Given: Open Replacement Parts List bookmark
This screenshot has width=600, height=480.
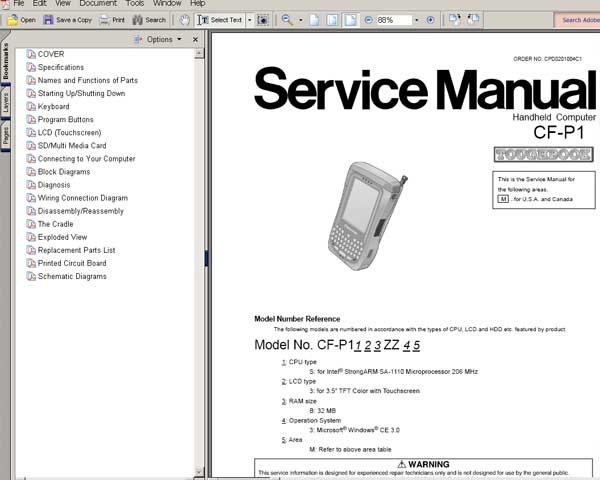Looking at the screenshot, I should [x=76, y=250].
